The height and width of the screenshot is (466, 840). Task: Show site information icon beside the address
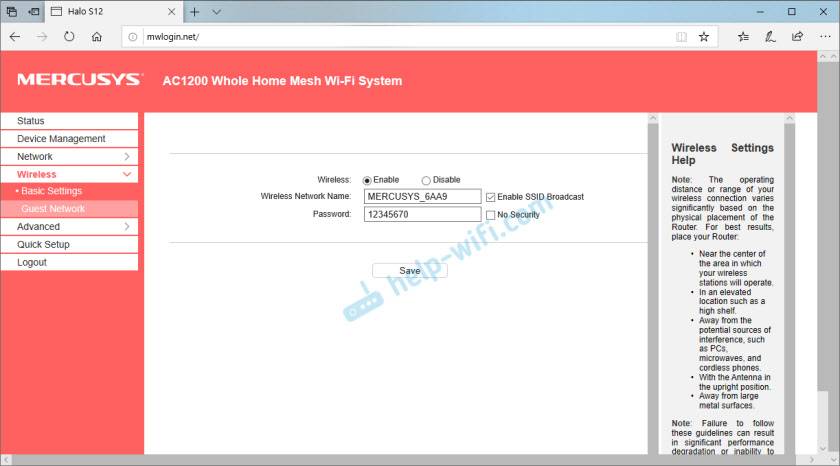pos(132,37)
